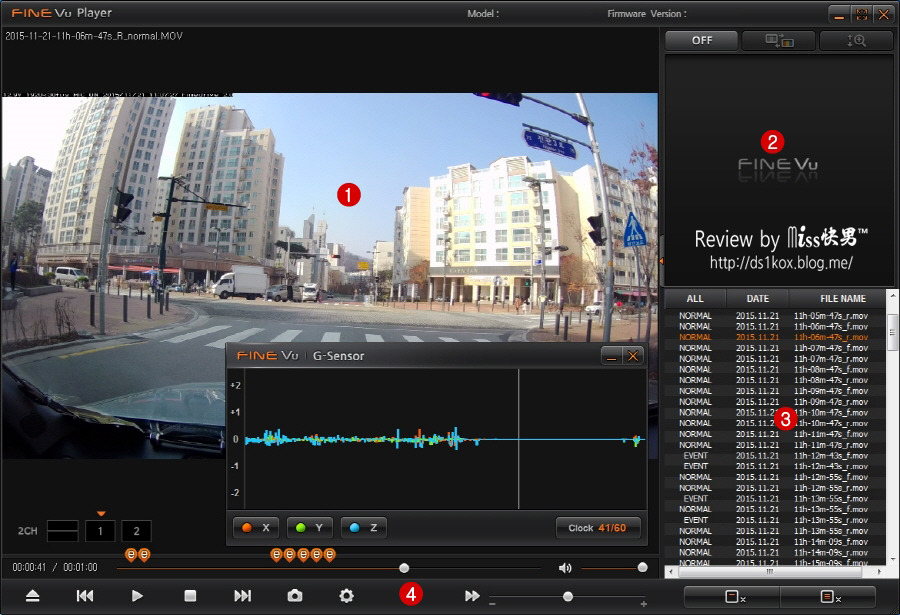This screenshot has height=615, width=900.
Task: Click the file list horizontal scroll left arrow
Action: pyautogui.click(x=670, y=572)
